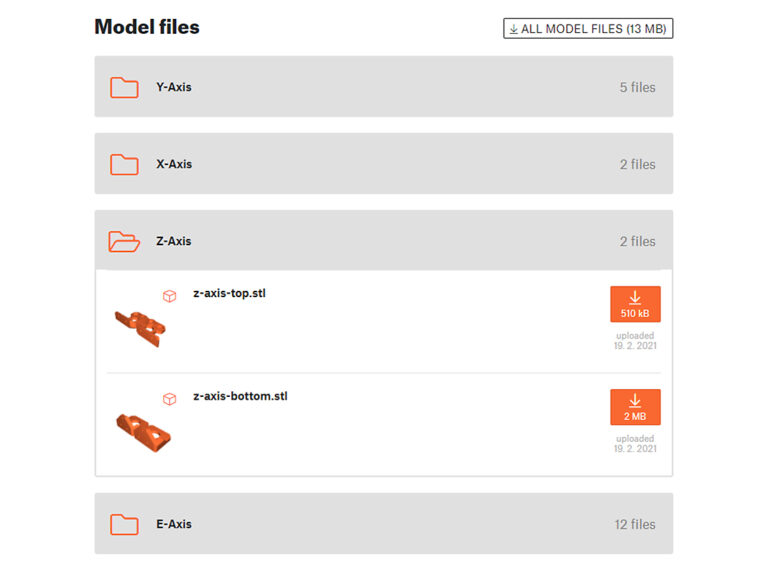Click the '12 files' count on E-Axis
The height and width of the screenshot is (562, 768).
[x=635, y=524]
